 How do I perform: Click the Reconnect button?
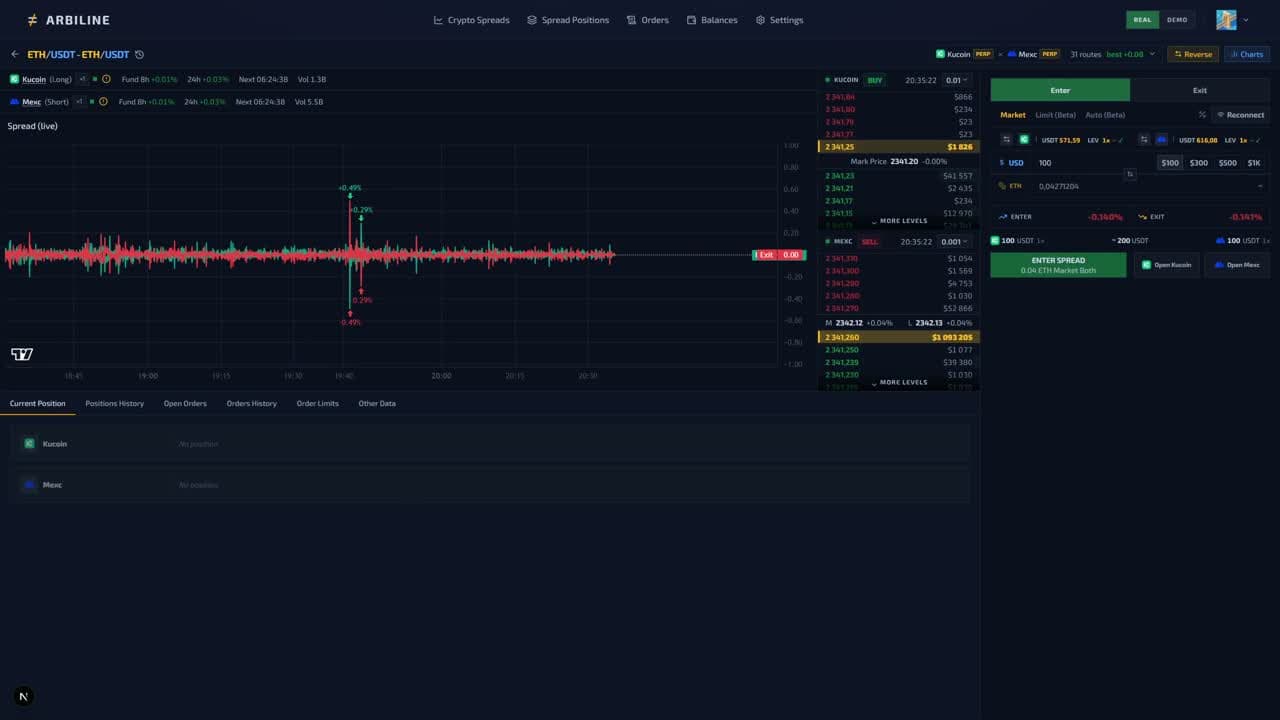click(1240, 115)
